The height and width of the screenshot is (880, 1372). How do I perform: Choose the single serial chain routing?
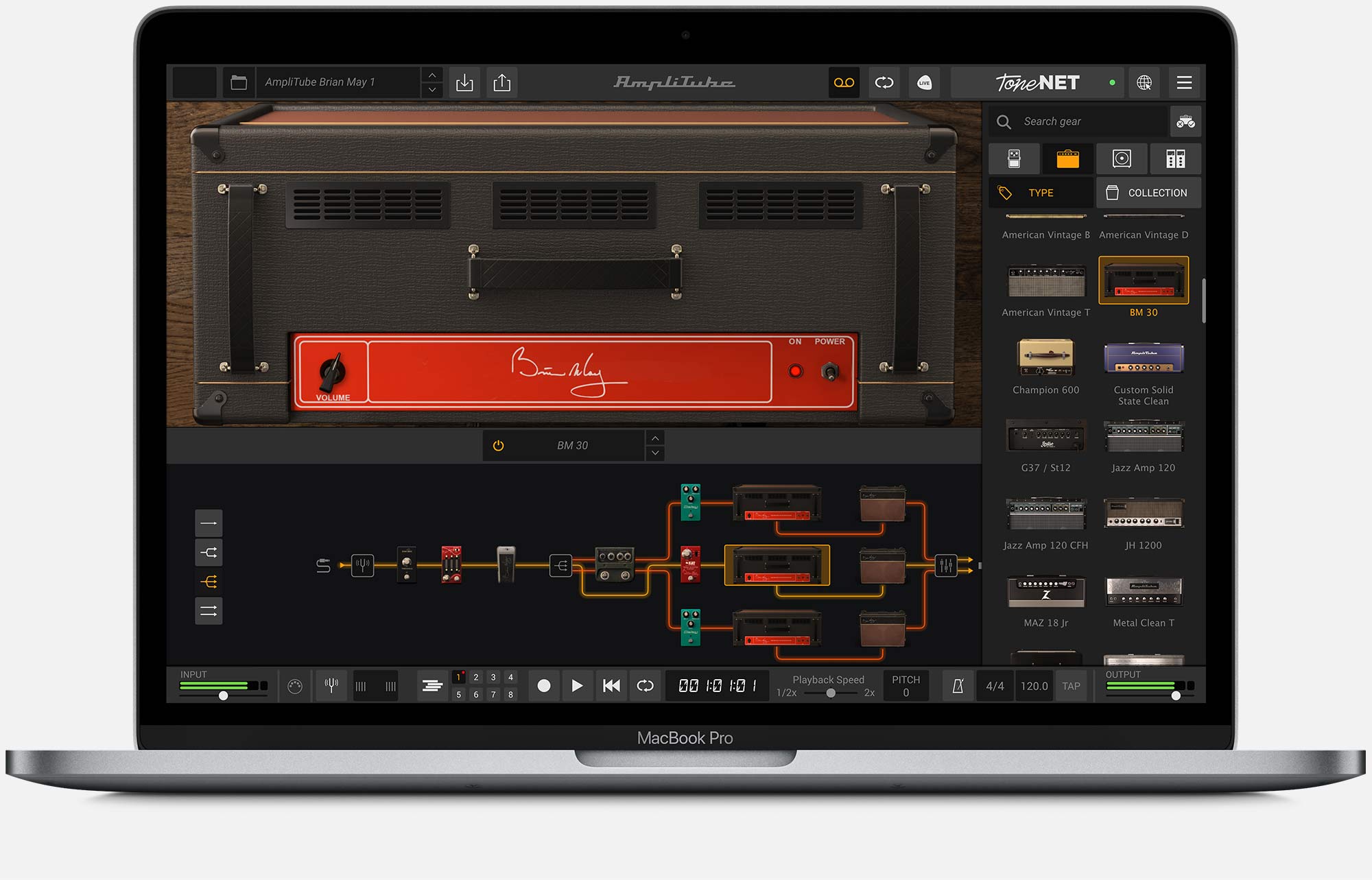(x=209, y=523)
